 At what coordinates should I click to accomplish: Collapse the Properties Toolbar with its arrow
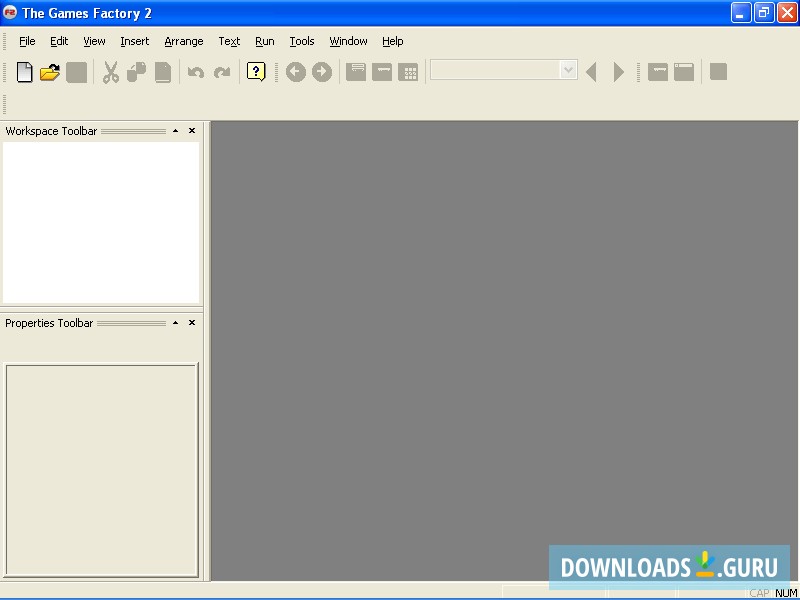pyautogui.click(x=176, y=323)
